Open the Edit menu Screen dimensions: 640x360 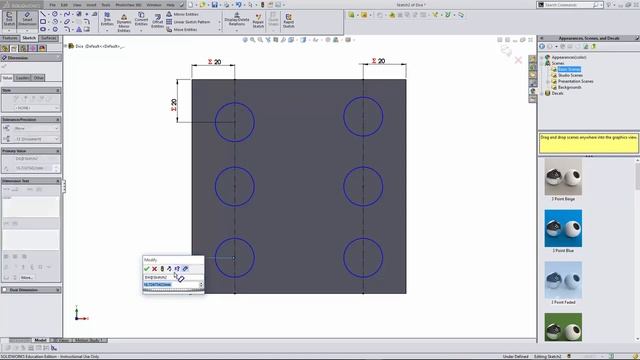pyautogui.click(x=64, y=5)
